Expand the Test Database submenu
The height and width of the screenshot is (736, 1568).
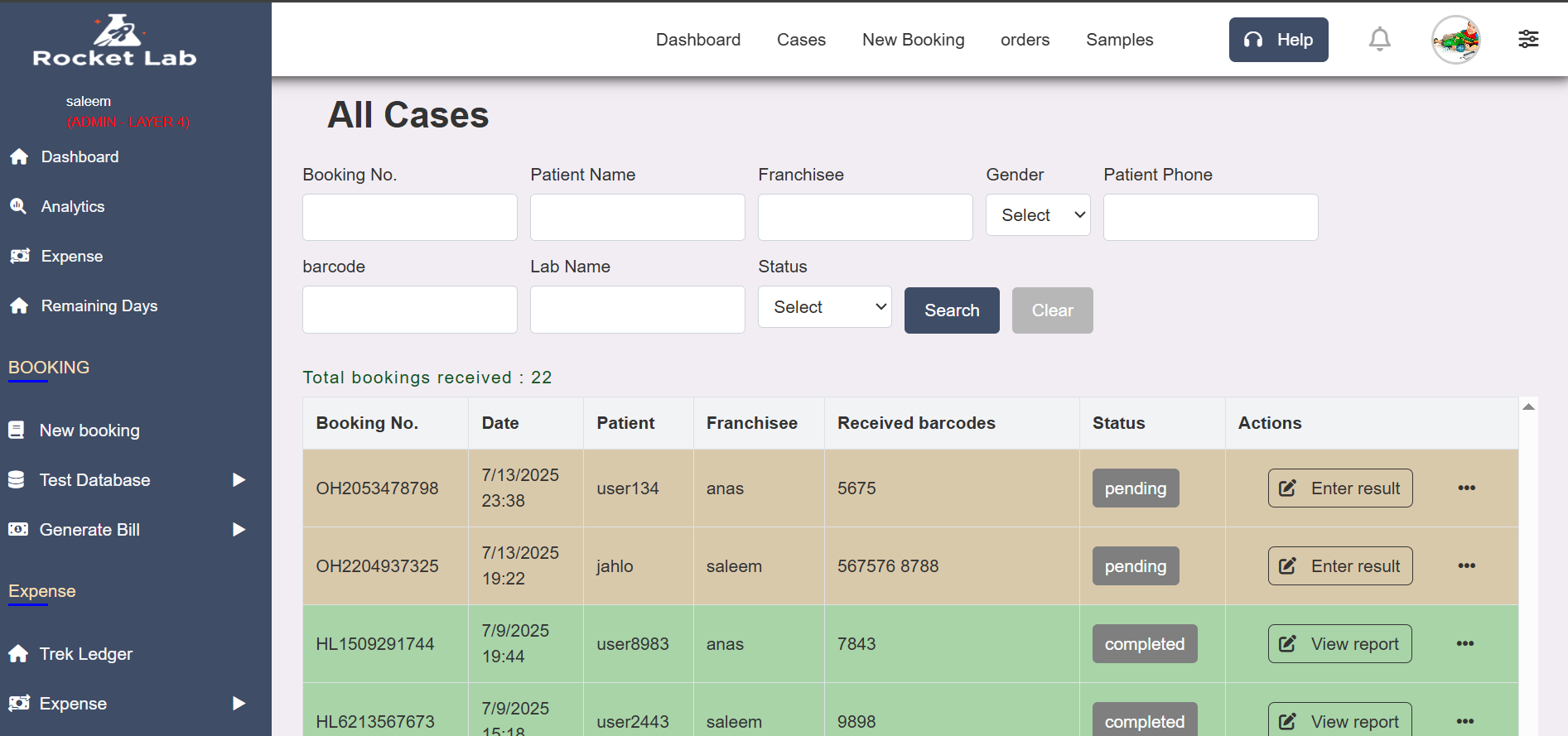[x=239, y=480]
